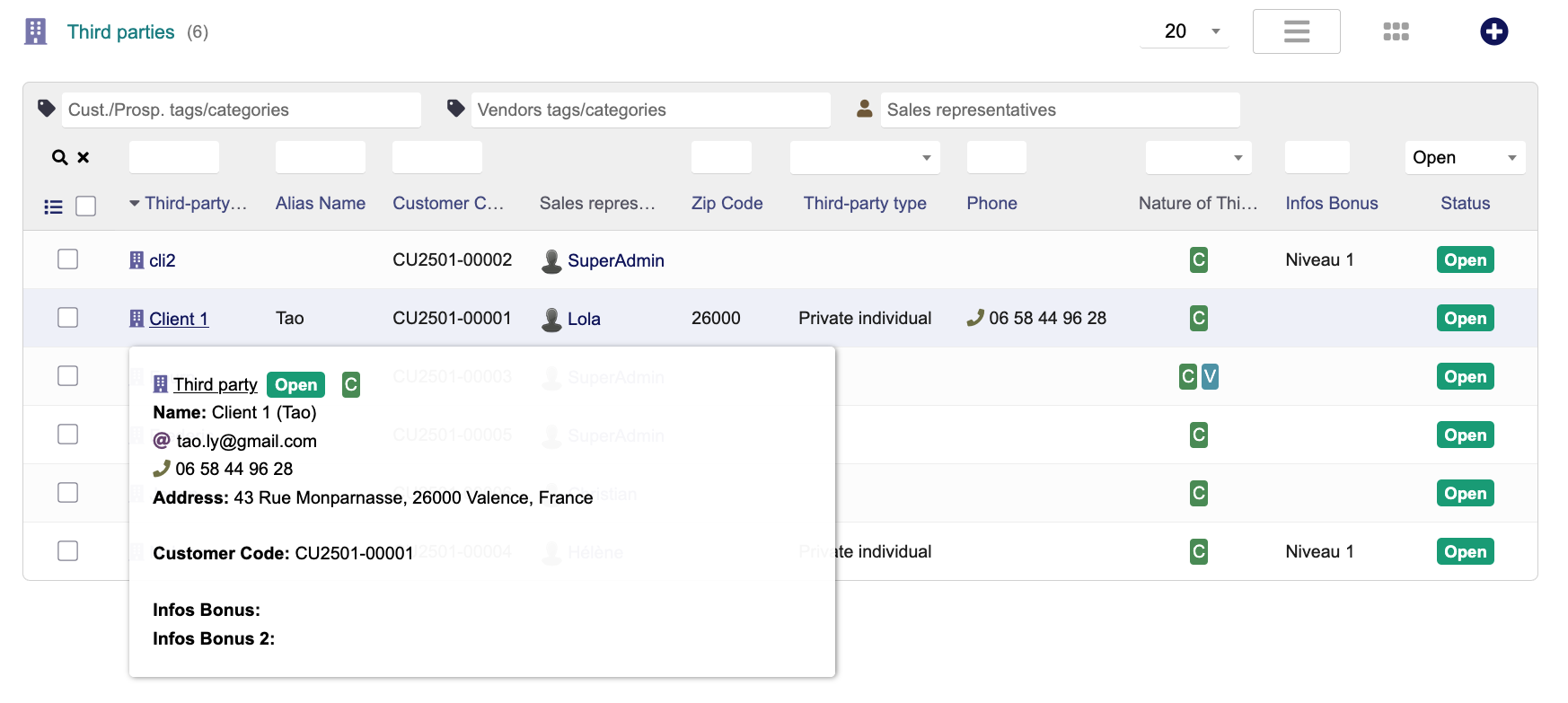Click the green Open status badge for cli2
This screenshot has height=703, width=1568.
tap(1465, 259)
